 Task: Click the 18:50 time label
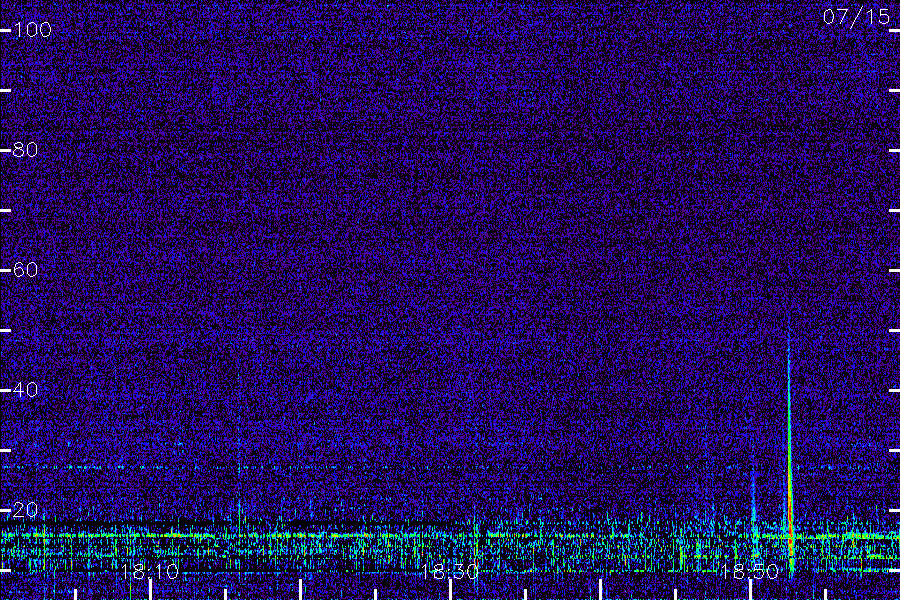click(750, 571)
